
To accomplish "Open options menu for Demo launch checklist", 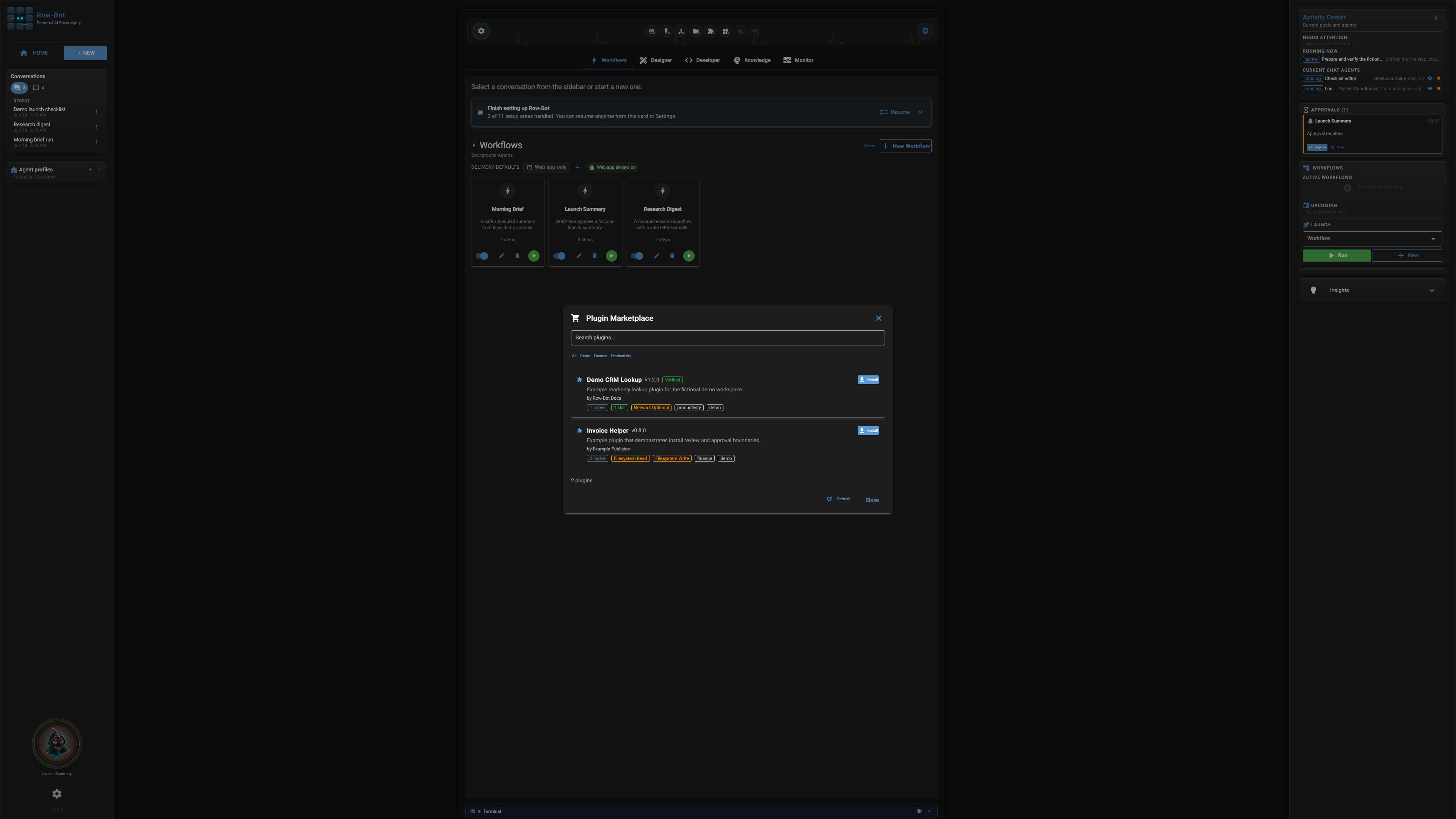I will (96, 111).
